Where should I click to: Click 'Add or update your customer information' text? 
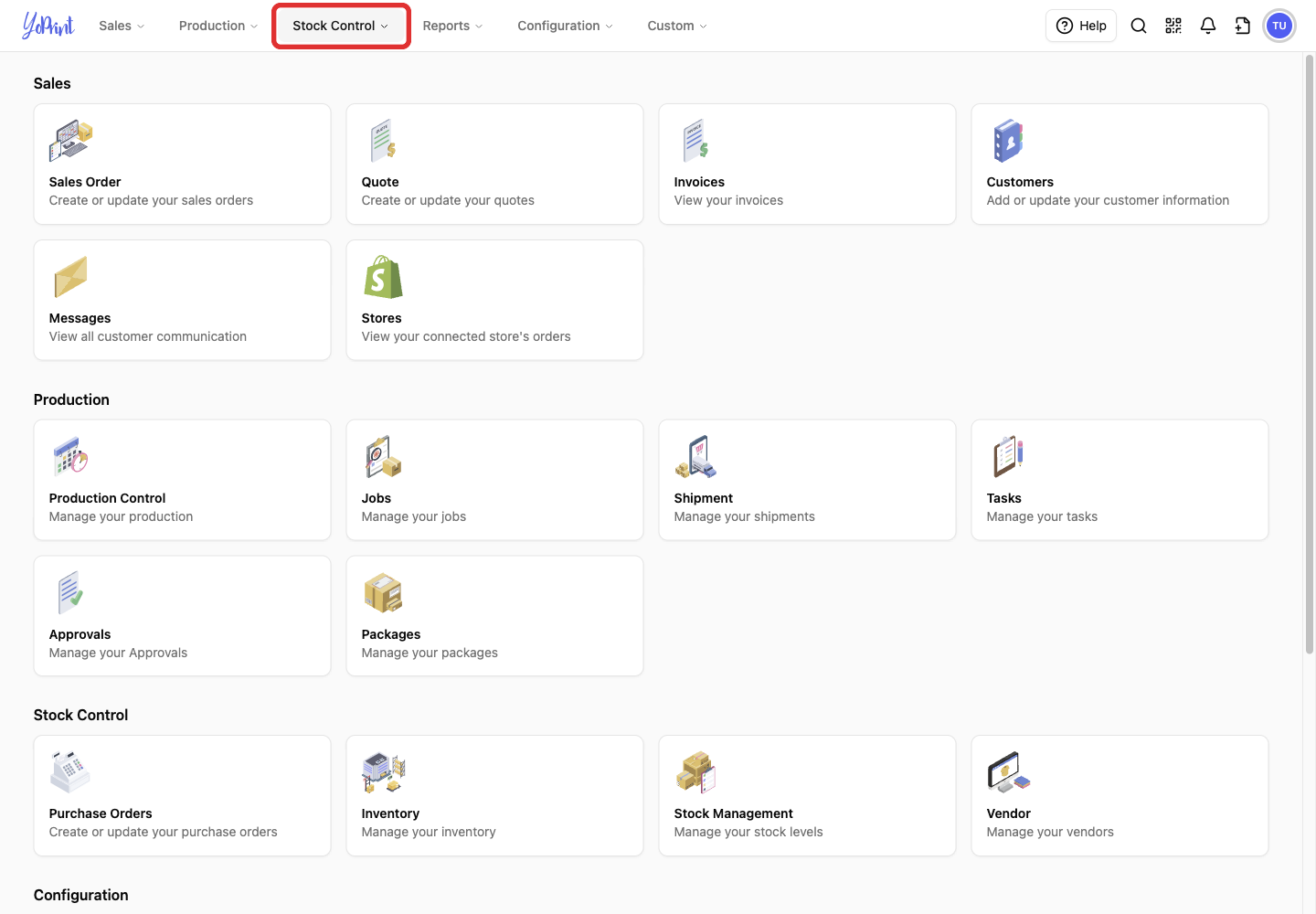coord(1108,200)
